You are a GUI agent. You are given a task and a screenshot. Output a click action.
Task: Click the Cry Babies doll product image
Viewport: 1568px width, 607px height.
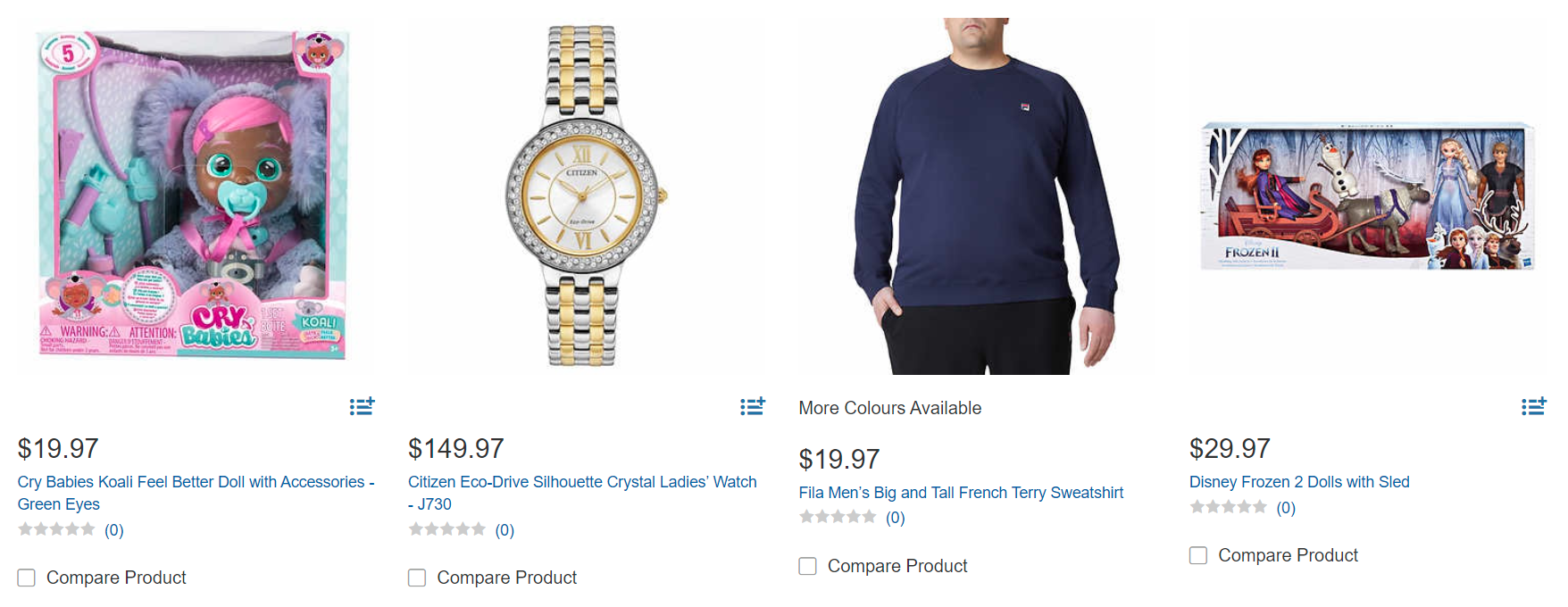pos(195,196)
